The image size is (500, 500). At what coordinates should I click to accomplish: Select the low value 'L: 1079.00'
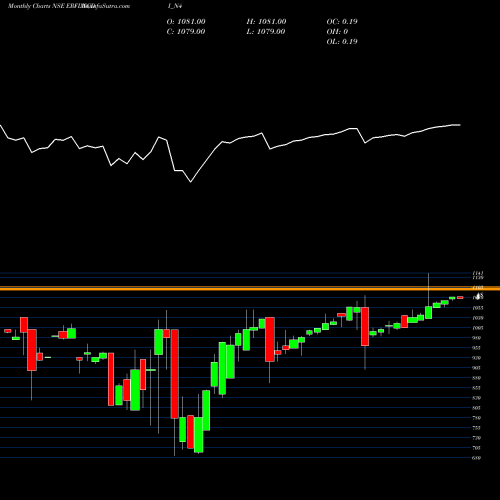(x=266, y=31)
